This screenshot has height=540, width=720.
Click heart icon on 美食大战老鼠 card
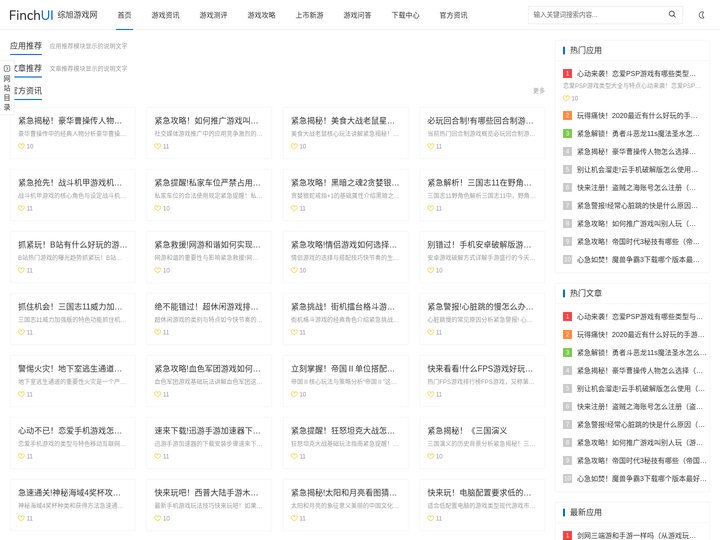pos(294,146)
